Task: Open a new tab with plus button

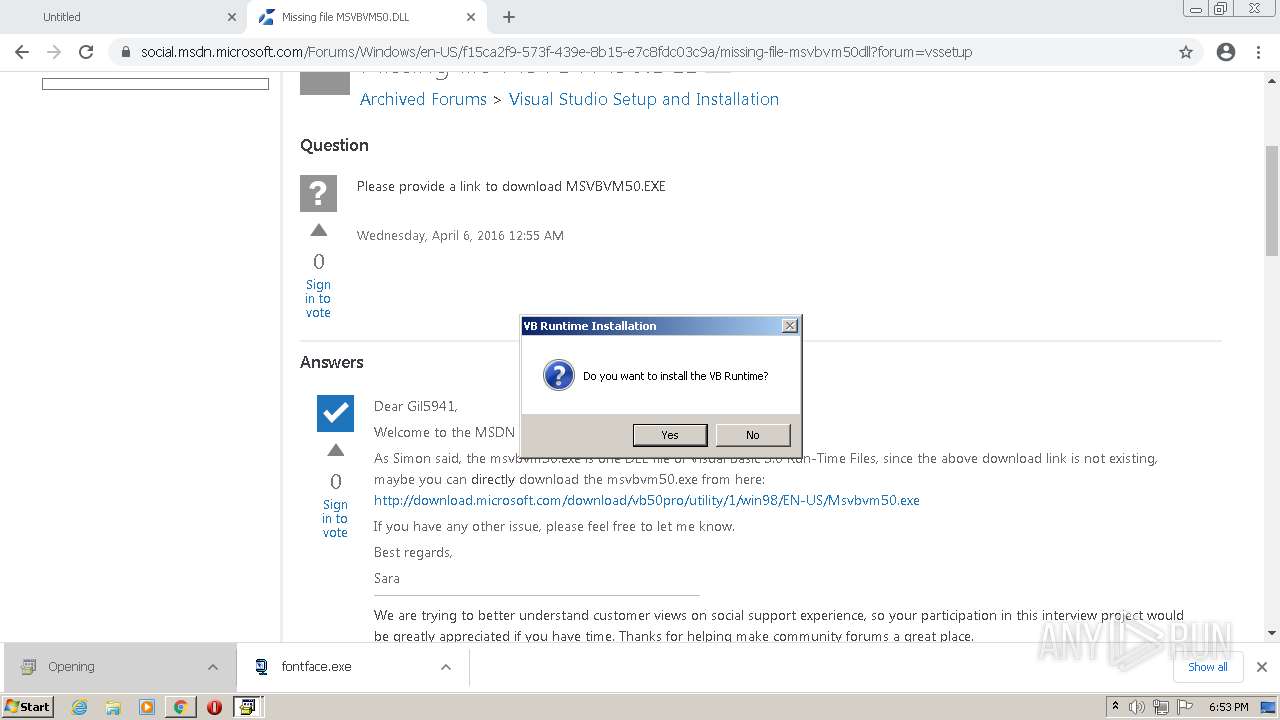Action: pos(508,17)
